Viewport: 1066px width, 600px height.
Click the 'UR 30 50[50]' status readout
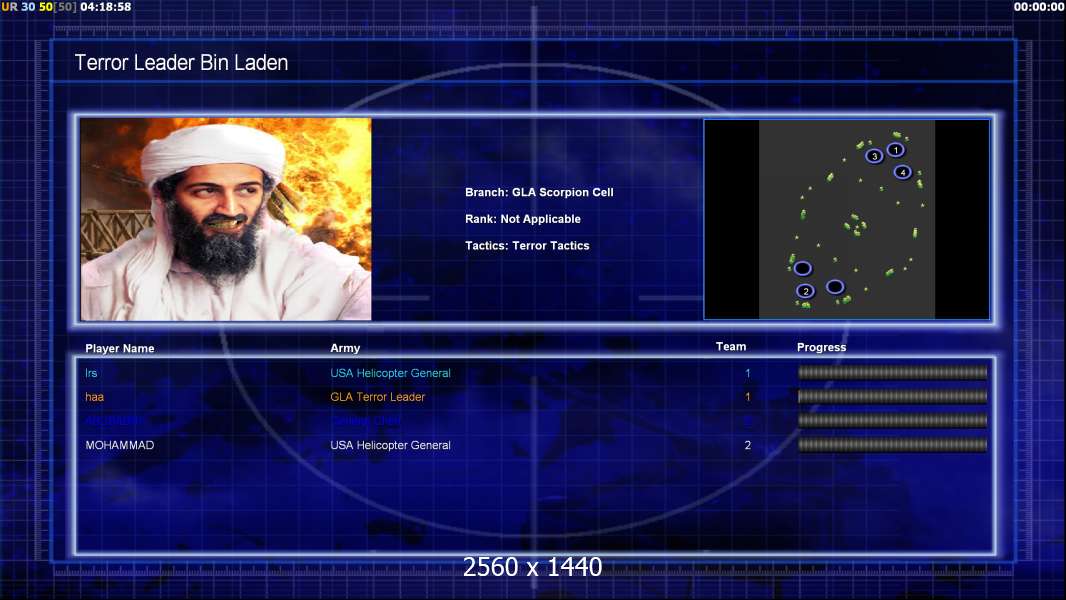click(39, 7)
